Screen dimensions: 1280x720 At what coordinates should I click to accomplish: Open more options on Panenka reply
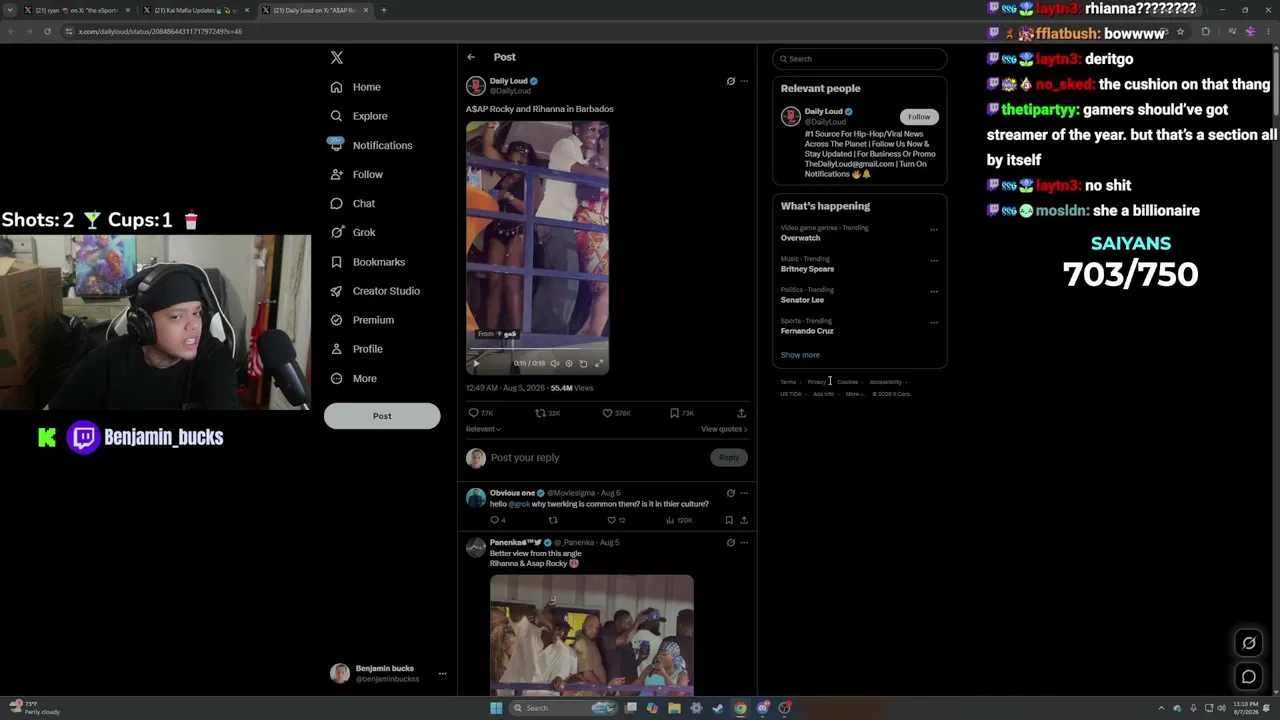point(744,543)
